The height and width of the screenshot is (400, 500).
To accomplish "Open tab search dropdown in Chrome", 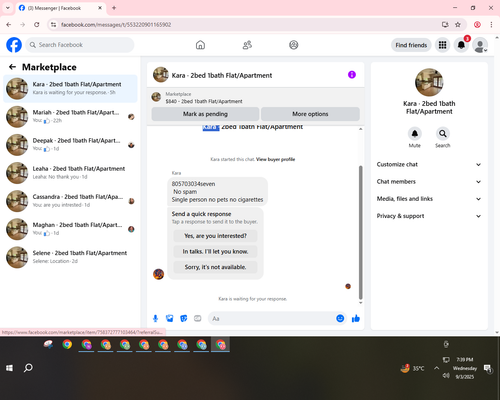I will (8, 8).
